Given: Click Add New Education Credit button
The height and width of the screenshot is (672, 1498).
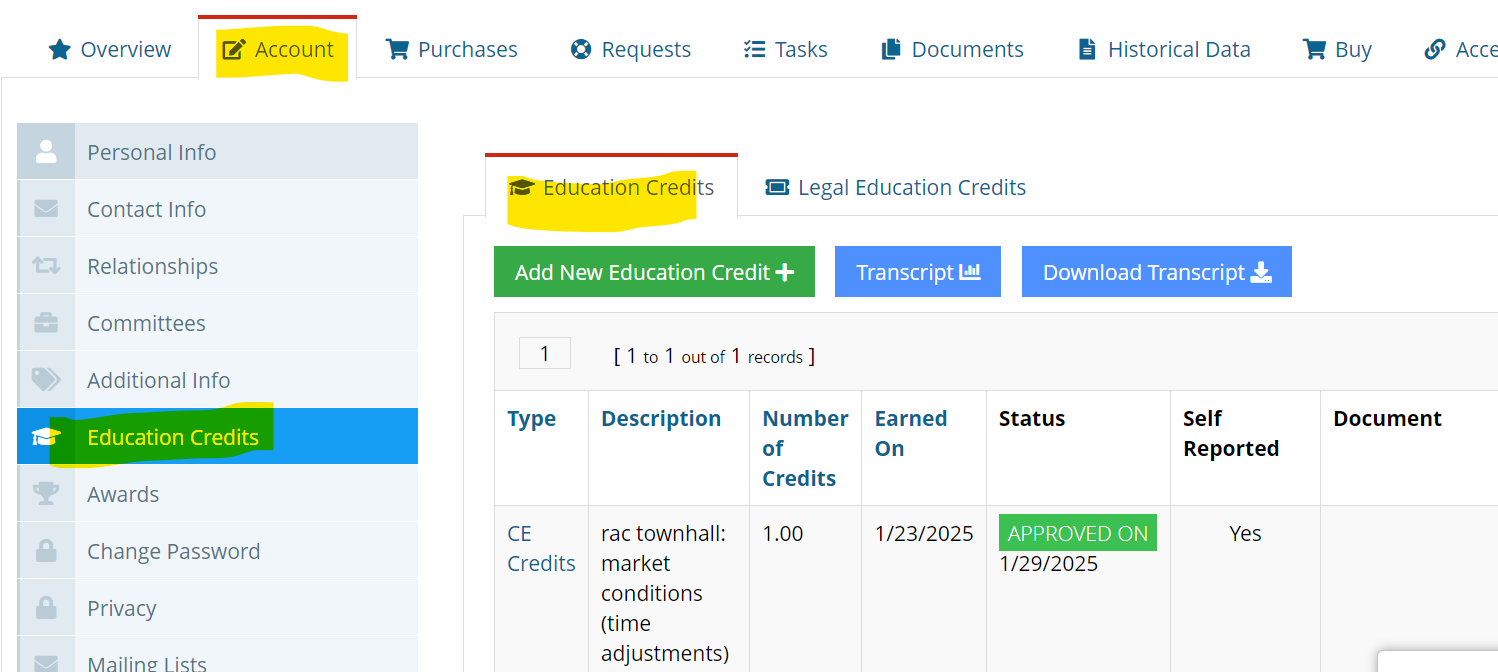Looking at the screenshot, I should pyautogui.click(x=654, y=272).
